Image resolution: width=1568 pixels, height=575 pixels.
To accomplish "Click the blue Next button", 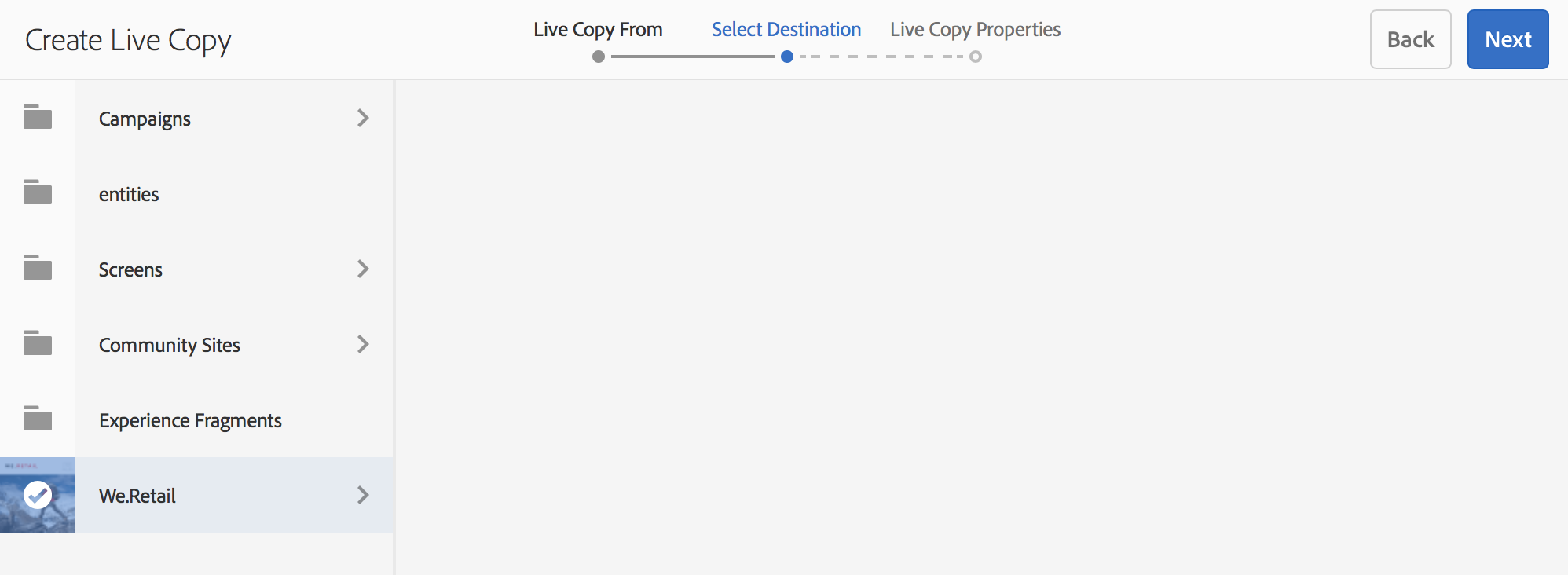I will pyautogui.click(x=1508, y=39).
